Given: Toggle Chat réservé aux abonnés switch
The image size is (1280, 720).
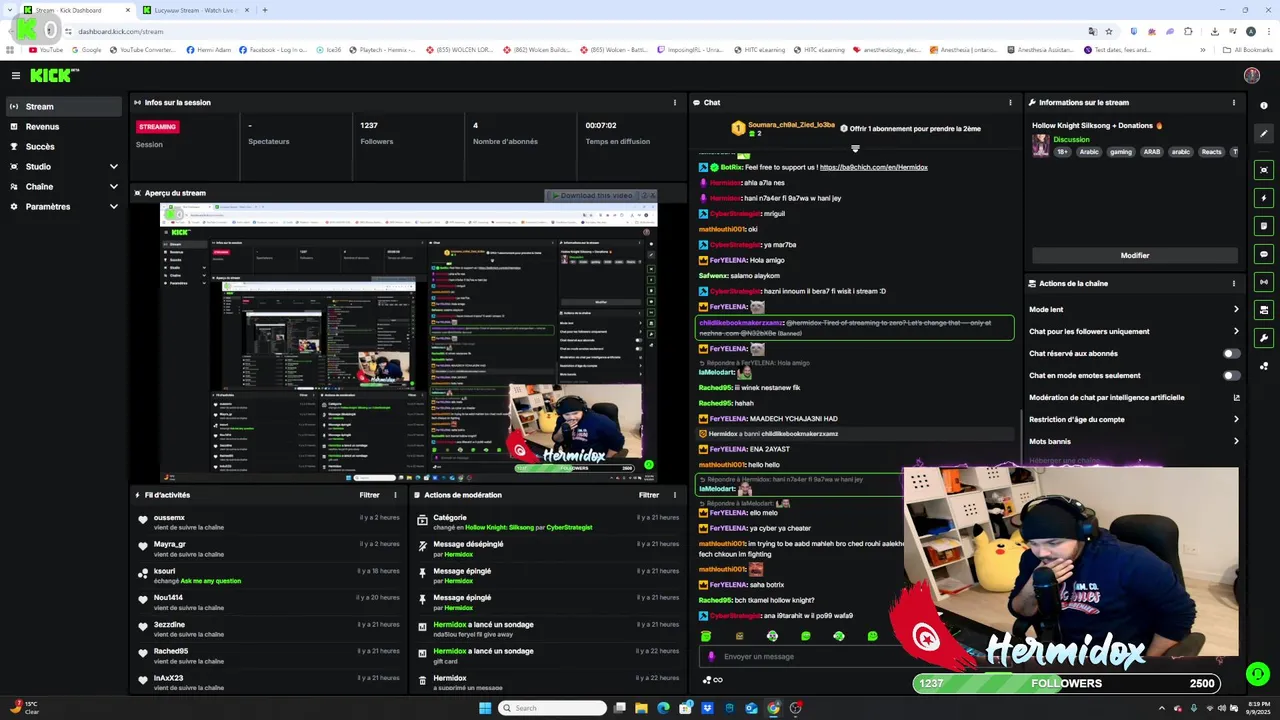Looking at the screenshot, I should click(1232, 353).
